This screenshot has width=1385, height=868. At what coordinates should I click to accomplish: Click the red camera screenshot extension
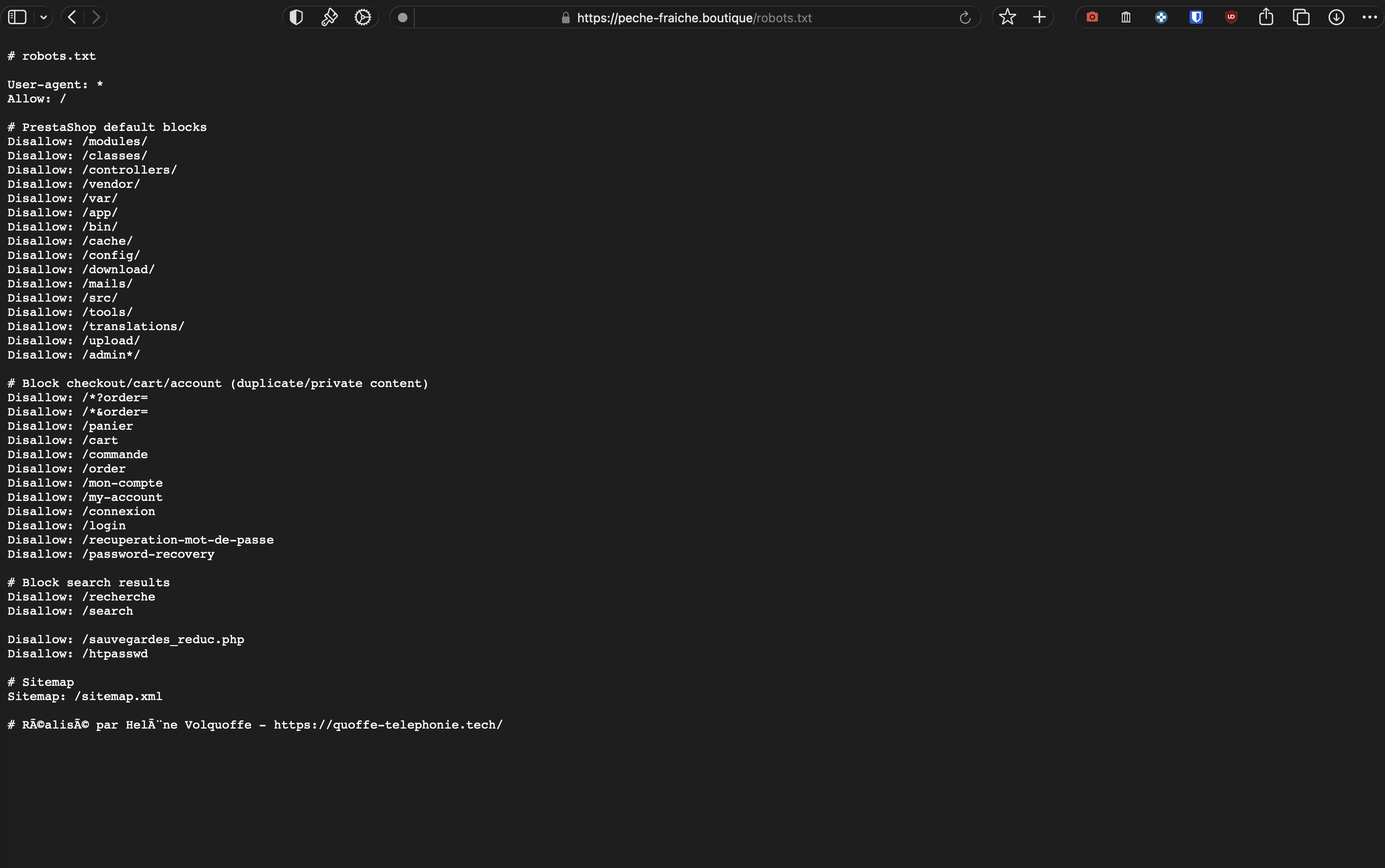[x=1092, y=17]
